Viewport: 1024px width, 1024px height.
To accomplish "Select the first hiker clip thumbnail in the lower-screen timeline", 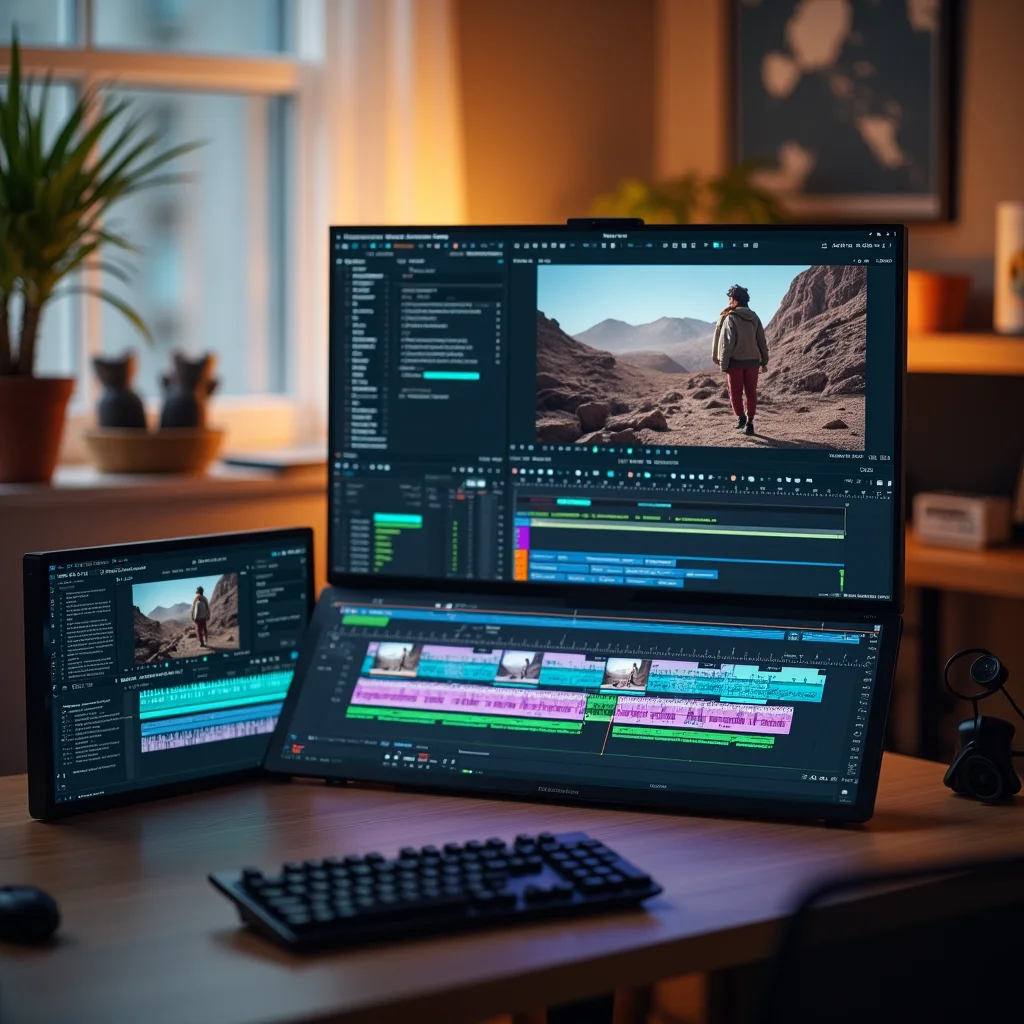I will (x=395, y=658).
